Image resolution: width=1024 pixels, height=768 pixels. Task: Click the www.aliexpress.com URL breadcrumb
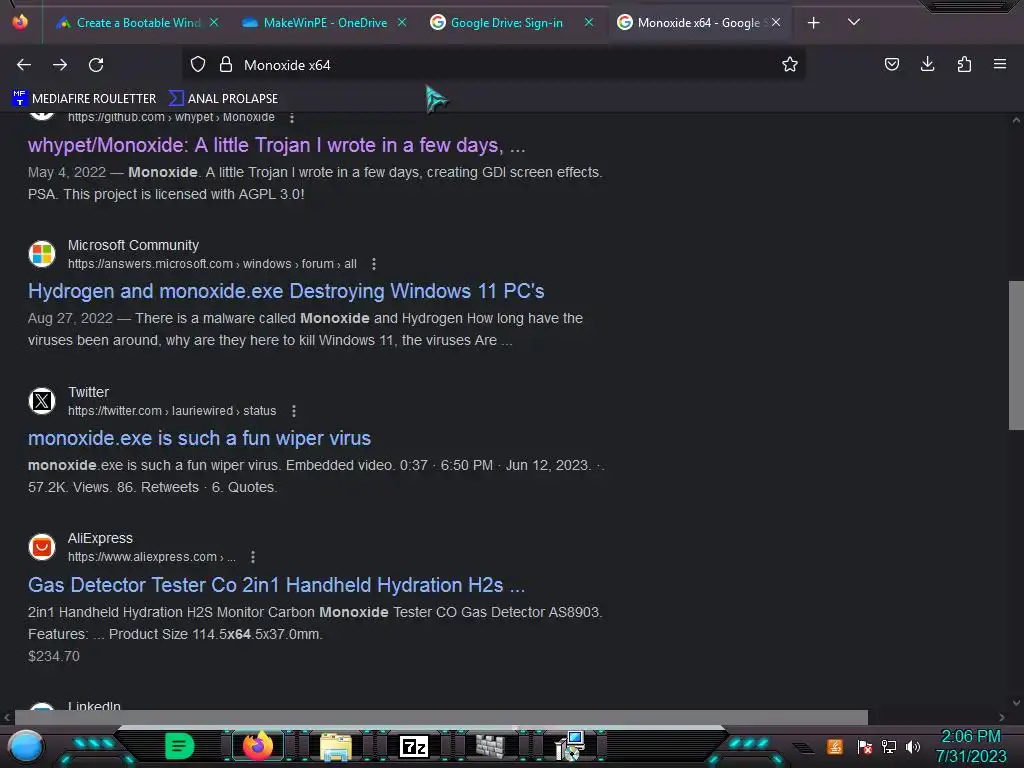152,557
